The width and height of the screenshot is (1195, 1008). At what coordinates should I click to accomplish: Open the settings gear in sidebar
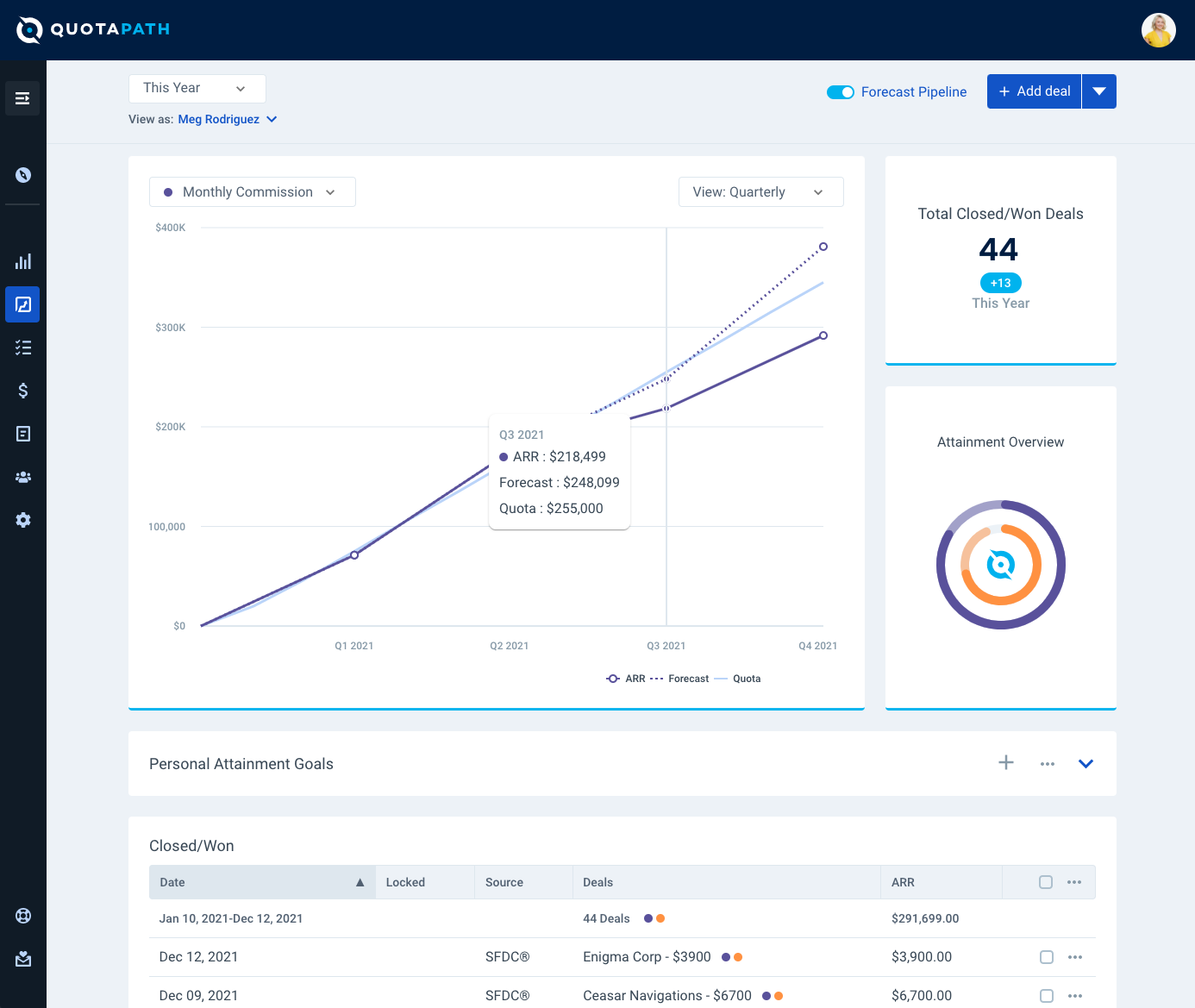tap(23, 520)
